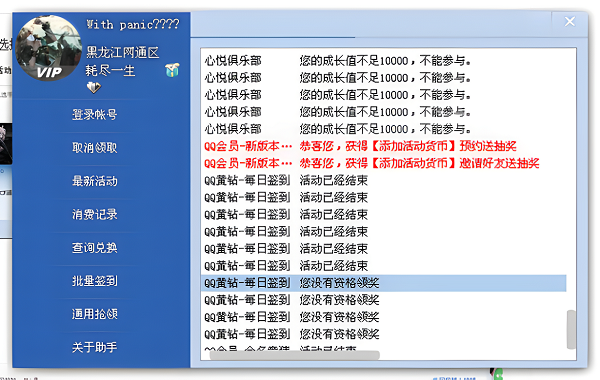Click the character name 耗尽一生

[x=110, y=70]
